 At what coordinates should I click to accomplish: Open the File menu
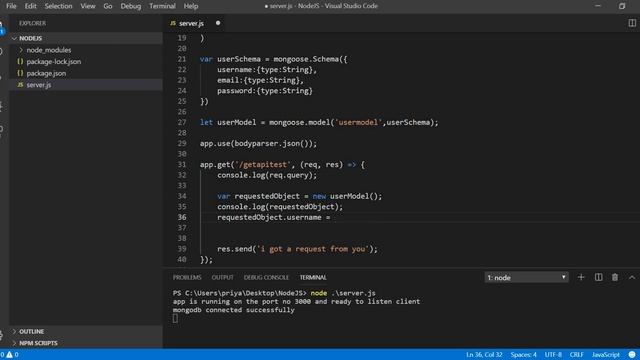click(11, 6)
